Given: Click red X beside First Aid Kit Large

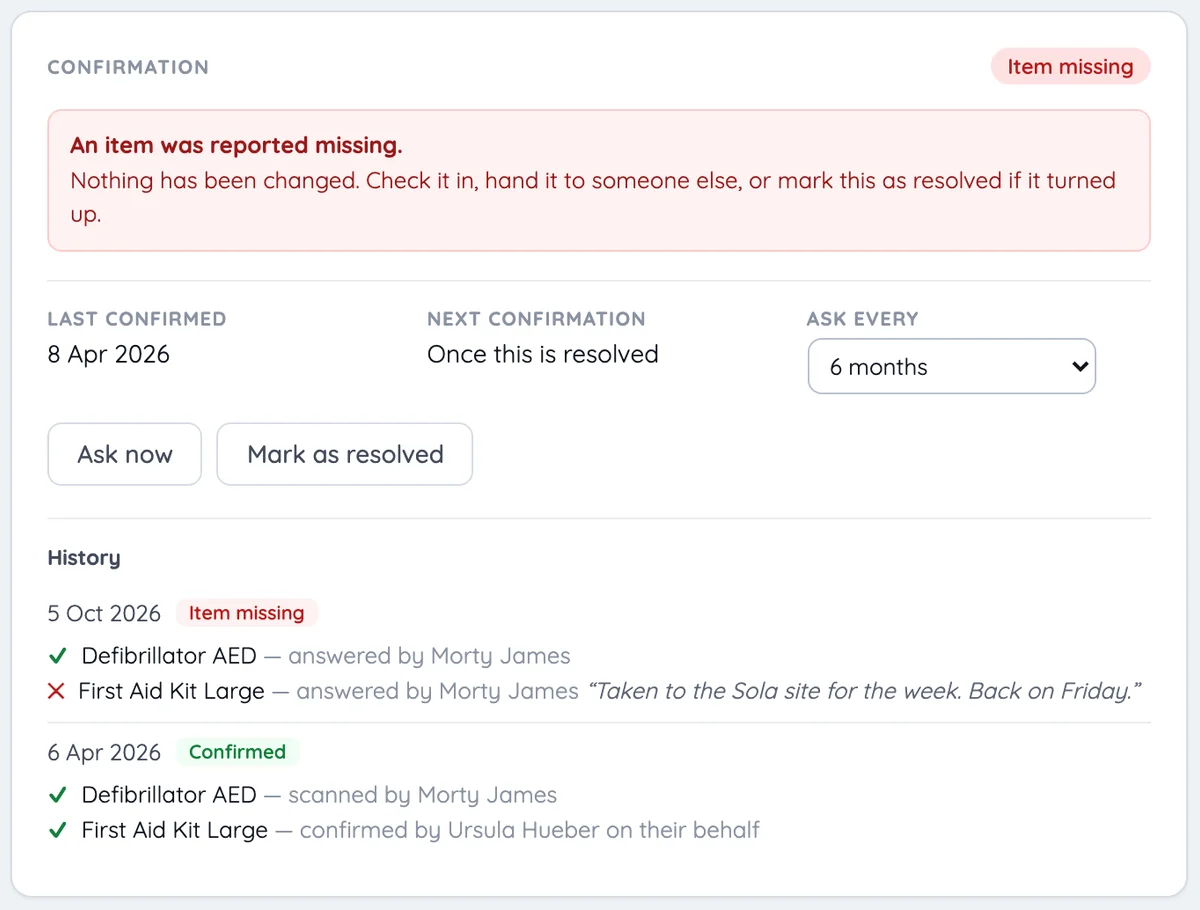Looking at the screenshot, I should tap(57, 692).
